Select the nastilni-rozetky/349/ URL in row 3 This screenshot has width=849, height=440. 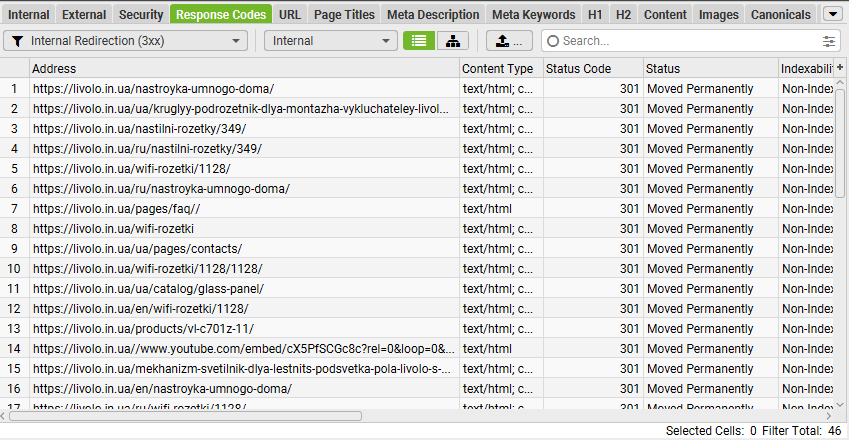pos(139,129)
